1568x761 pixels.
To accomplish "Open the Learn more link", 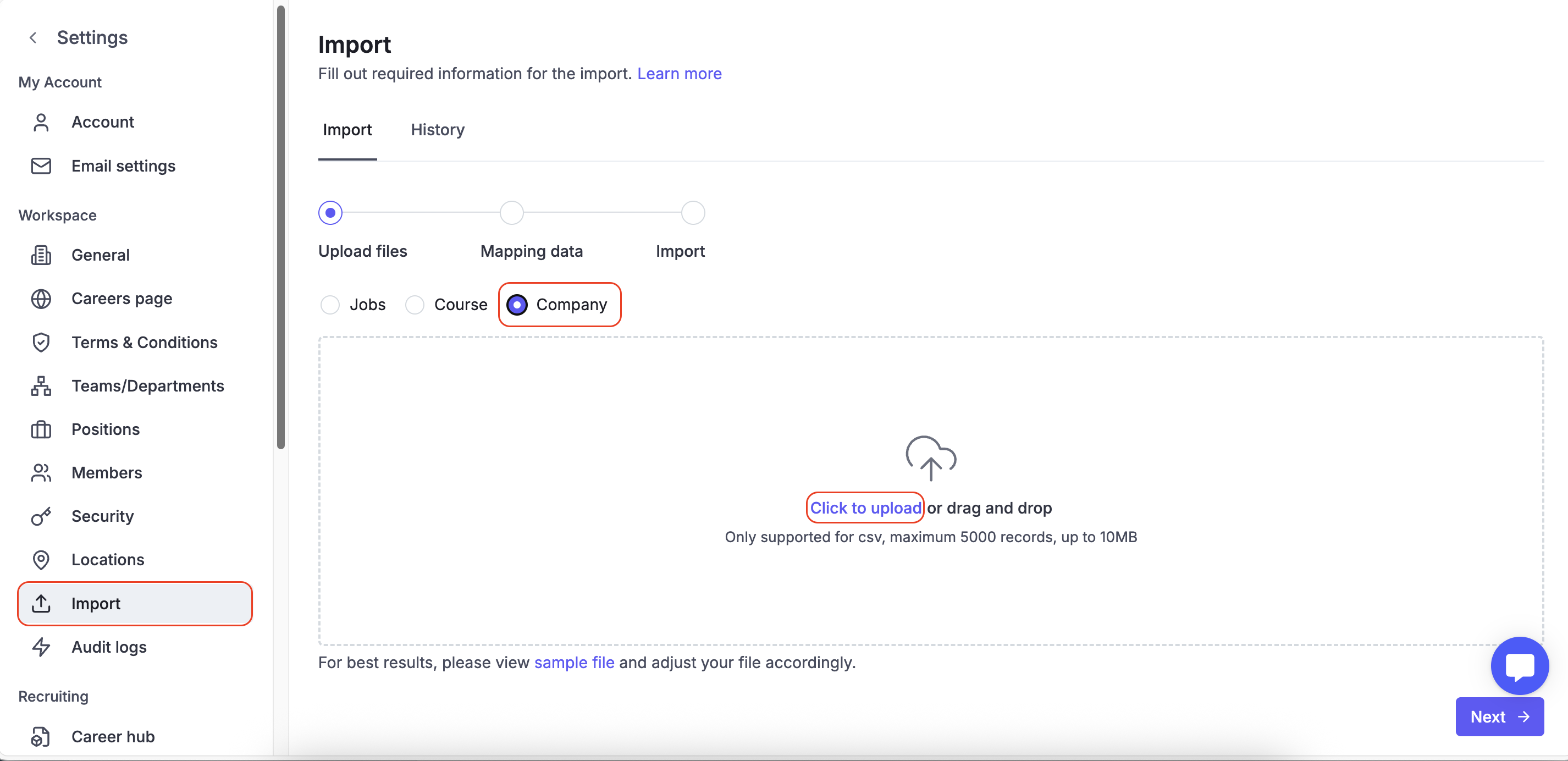I will 678,74.
